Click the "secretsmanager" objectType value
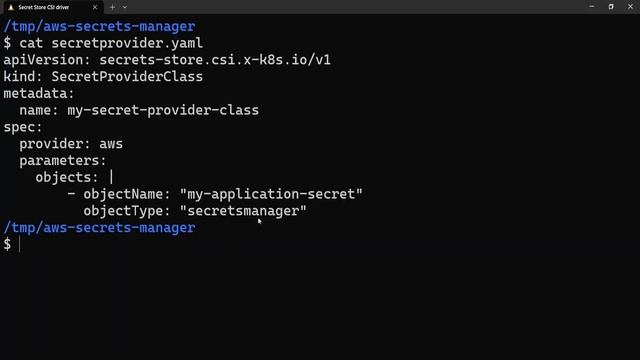The width and height of the screenshot is (640, 360). 243,211
